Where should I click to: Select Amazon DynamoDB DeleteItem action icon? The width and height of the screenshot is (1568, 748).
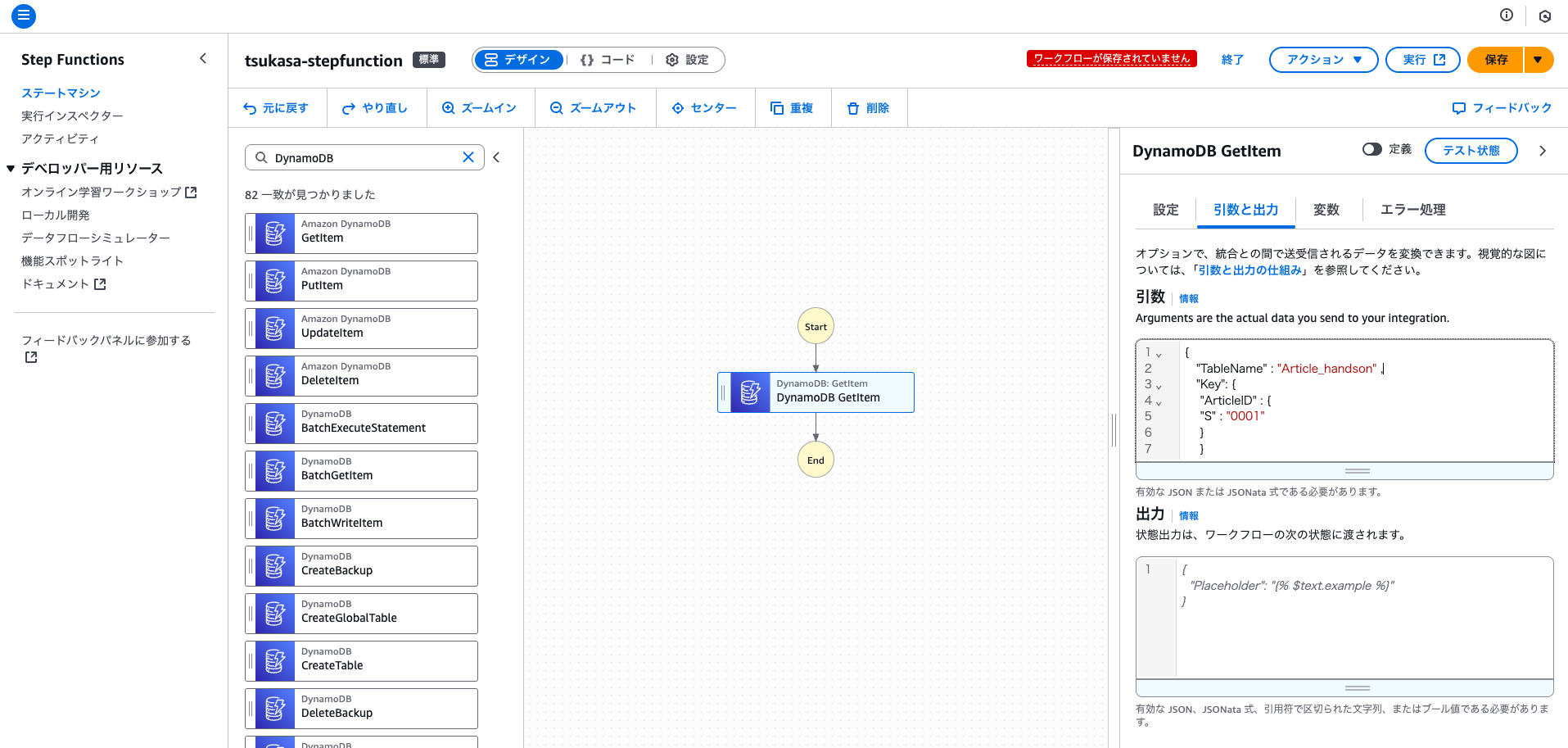[275, 376]
